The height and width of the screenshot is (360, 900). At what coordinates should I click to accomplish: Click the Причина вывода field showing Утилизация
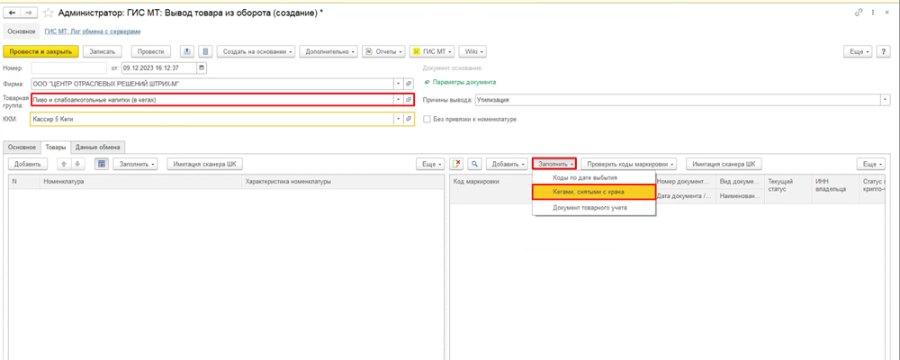click(678, 100)
